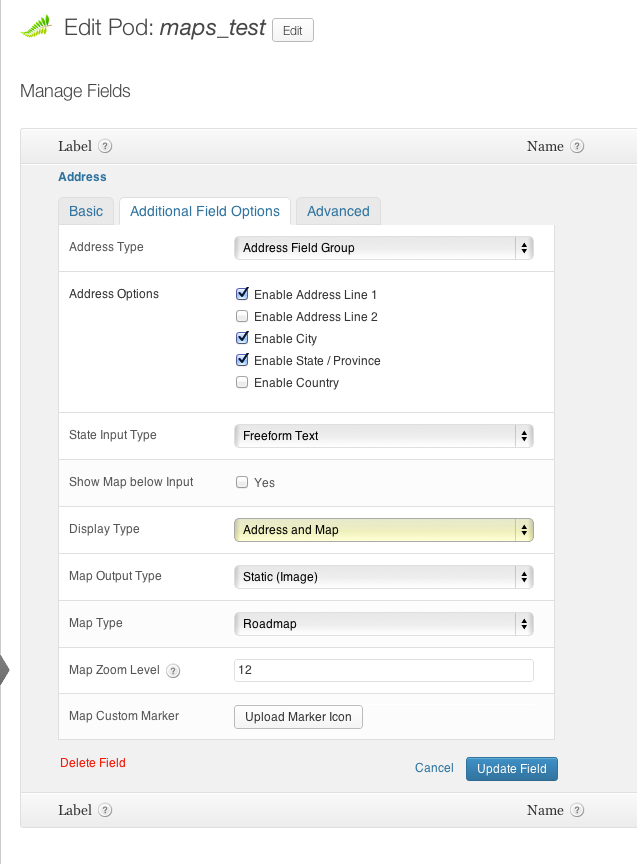Click the Map Zoom Level input field
Screen dimensions: 637x864
click(x=383, y=670)
